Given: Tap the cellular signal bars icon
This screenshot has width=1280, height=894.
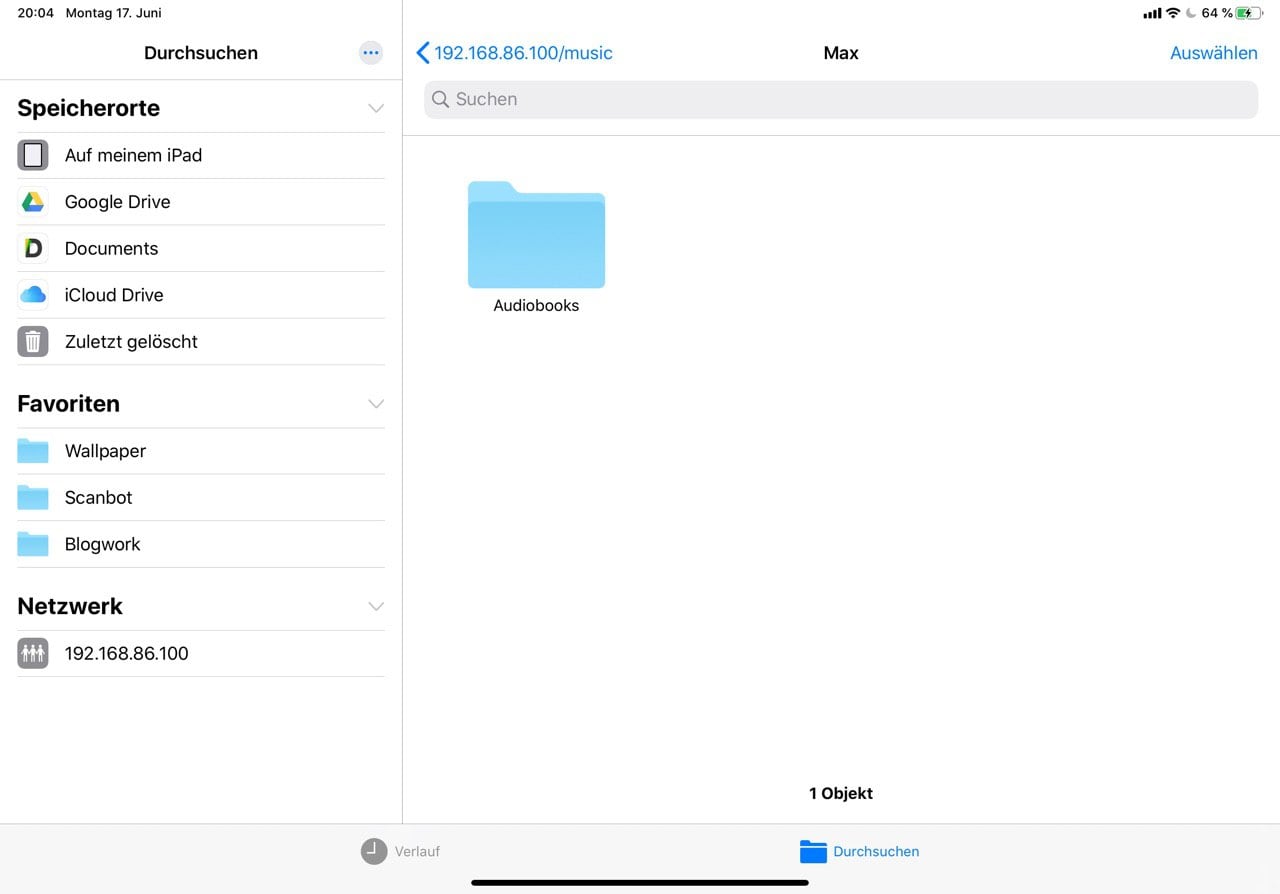Looking at the screenshot, I should (x=1152, y=13).
